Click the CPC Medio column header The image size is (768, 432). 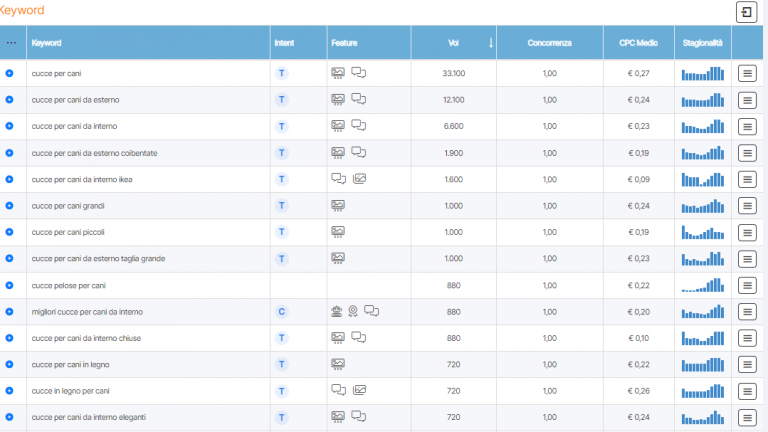pyautogui.click(x=637, y=43)
